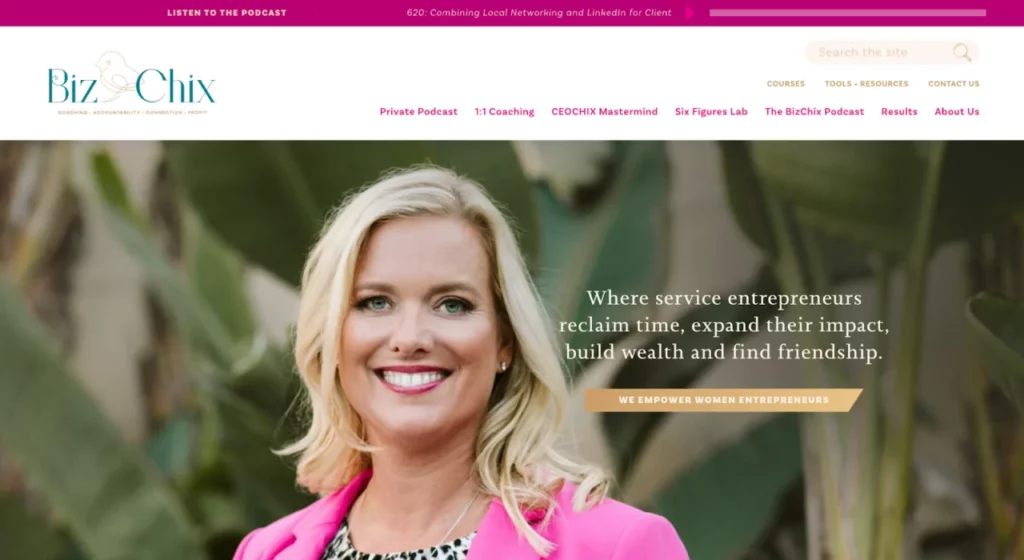Play the podcast episode in top bar
The height and width of the screenshot is (560, 1024).
click(689, 12)
